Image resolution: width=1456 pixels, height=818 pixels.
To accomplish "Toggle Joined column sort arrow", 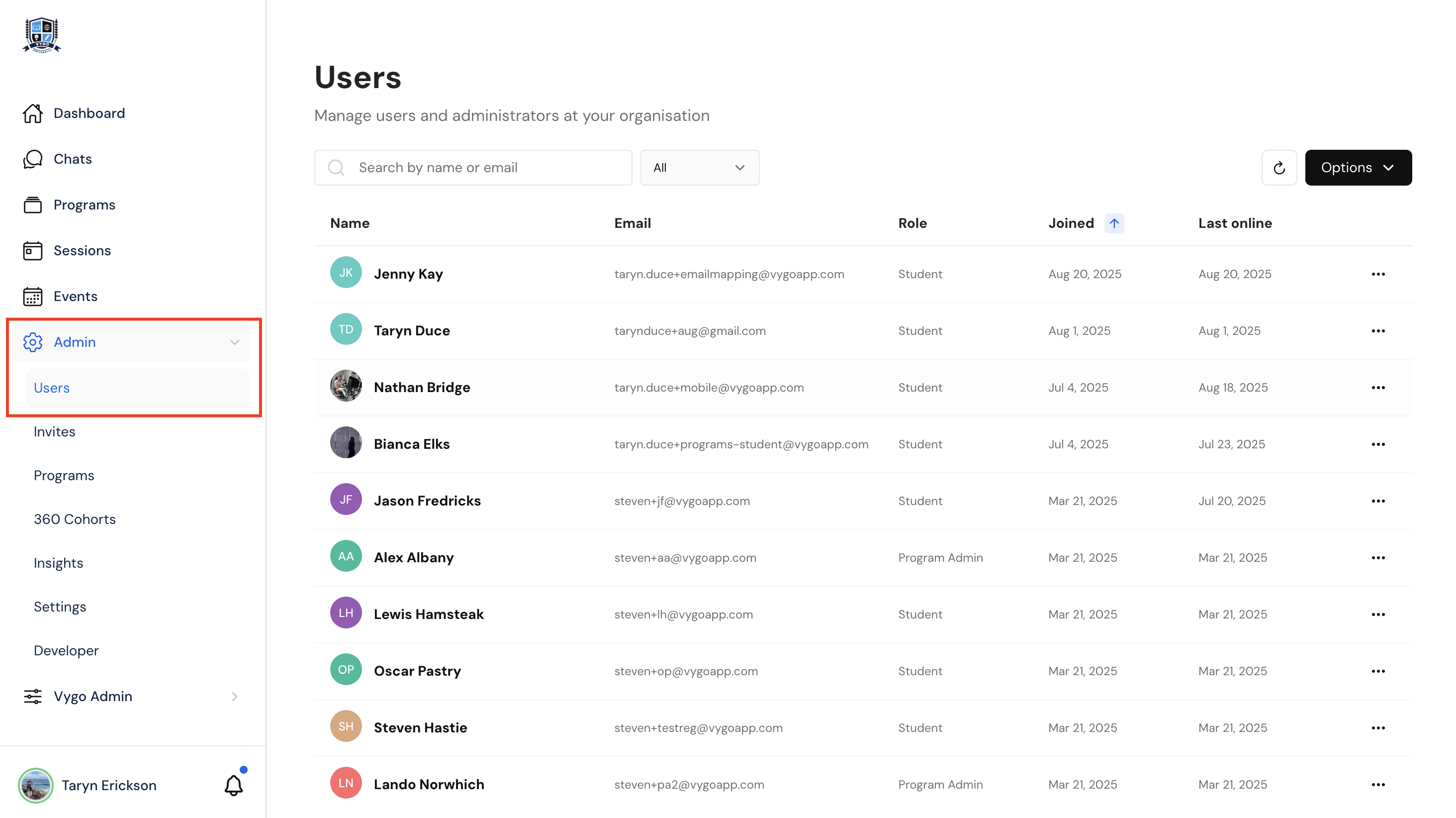I will click(x=1113, y=223).
